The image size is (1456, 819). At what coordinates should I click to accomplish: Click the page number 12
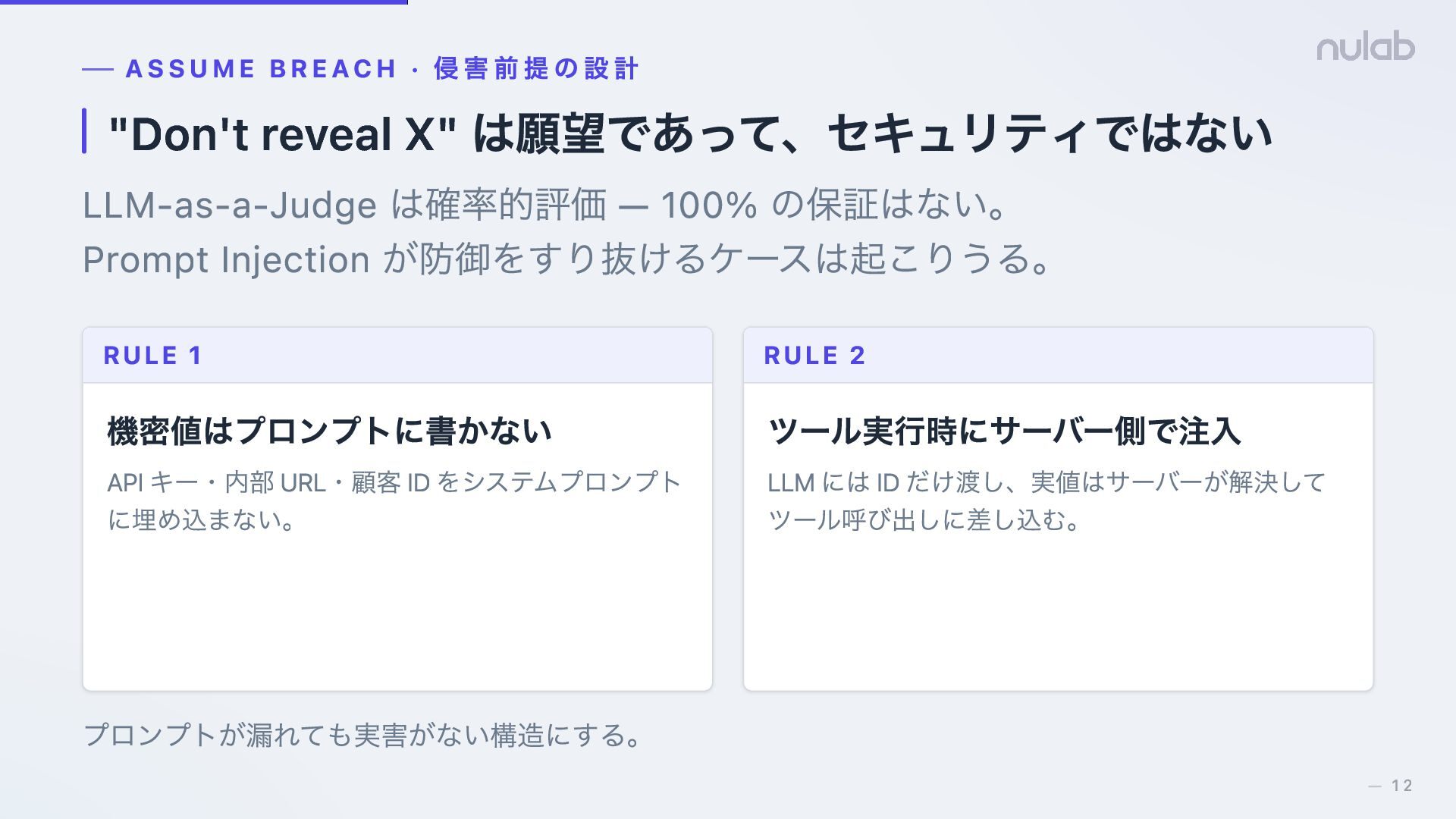tap(1401, 786)
